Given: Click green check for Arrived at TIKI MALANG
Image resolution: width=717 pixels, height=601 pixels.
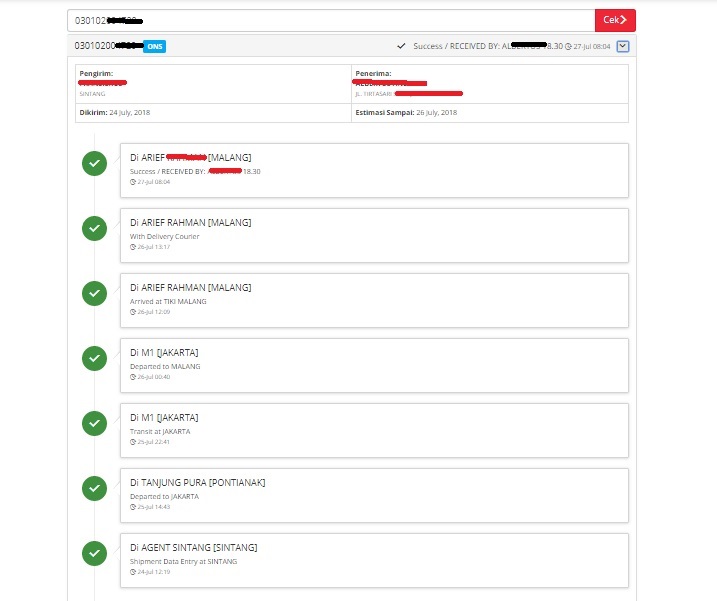Looking at the screenshot, I should pyautogui.click(x=94, y=293).
